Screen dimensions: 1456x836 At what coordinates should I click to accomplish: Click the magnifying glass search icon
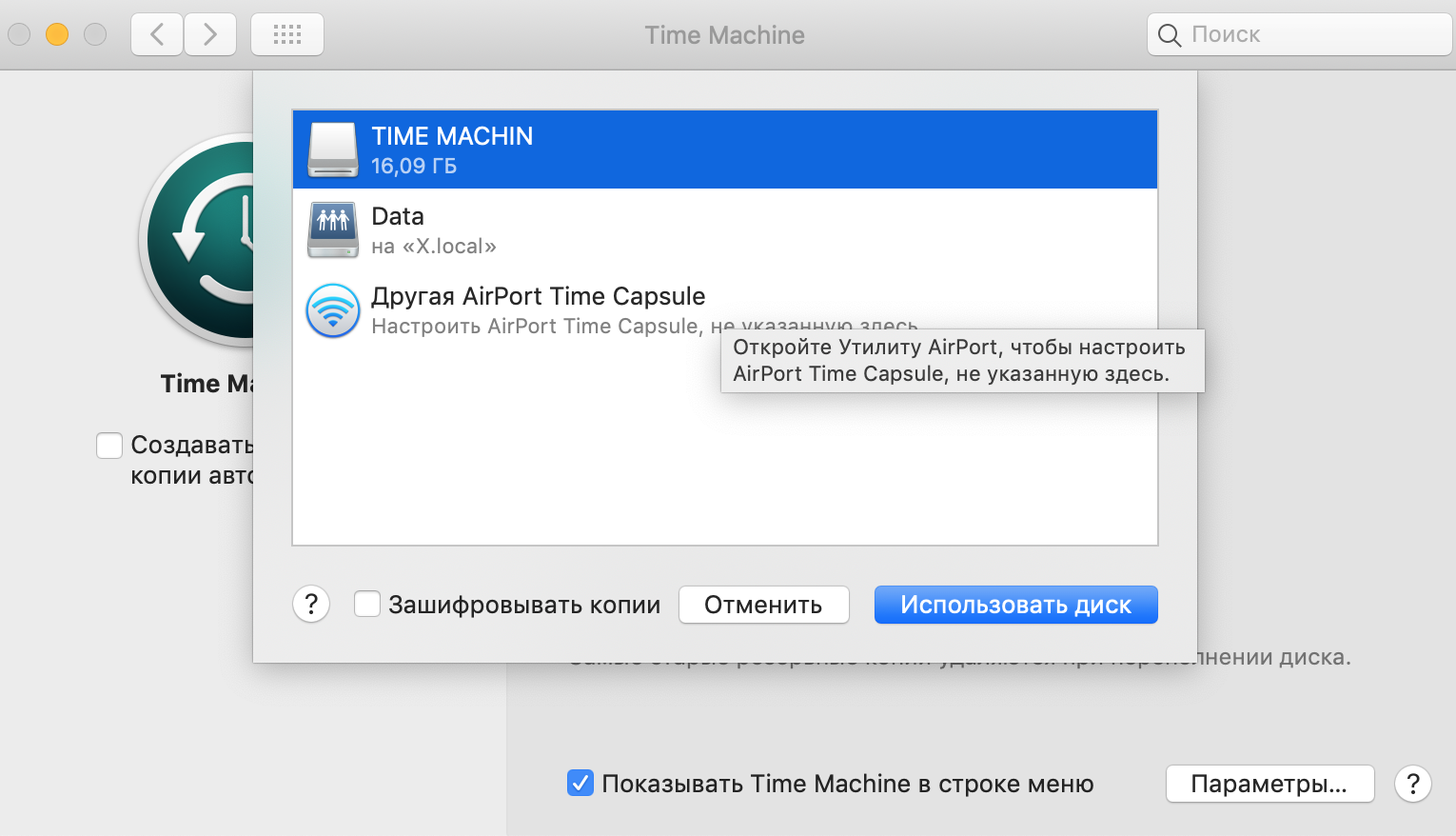1170,35
